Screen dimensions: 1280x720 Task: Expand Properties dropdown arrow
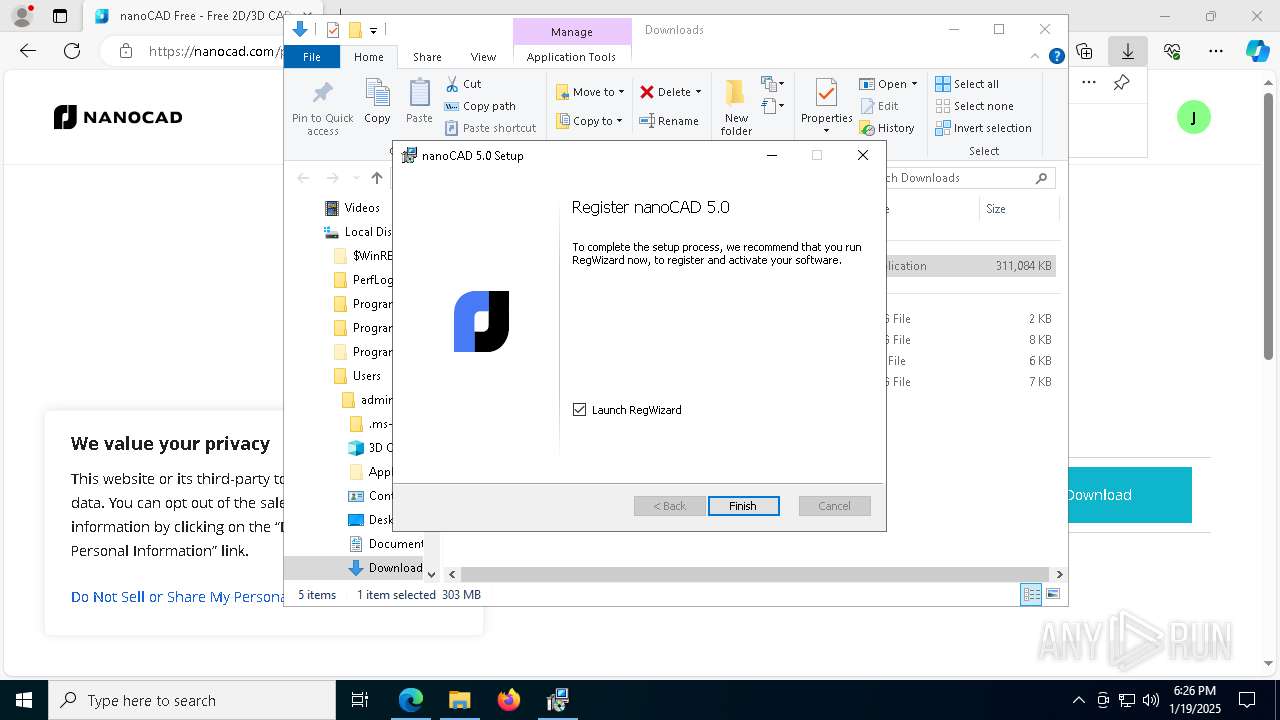[826, 131]
